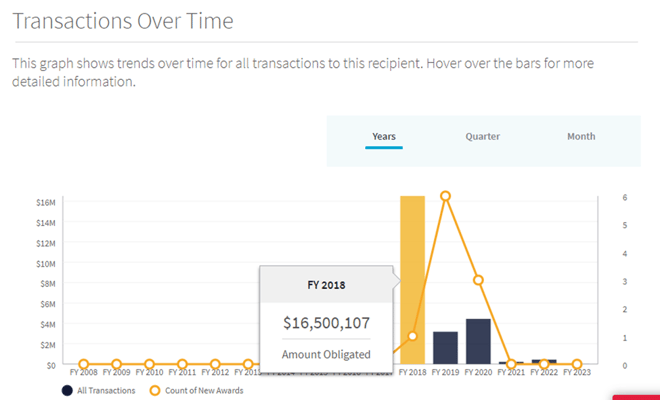The height and width of the screenshot is (400, 660).
Task: Switch to the Years tab
Action: click(x=383, y=136)
